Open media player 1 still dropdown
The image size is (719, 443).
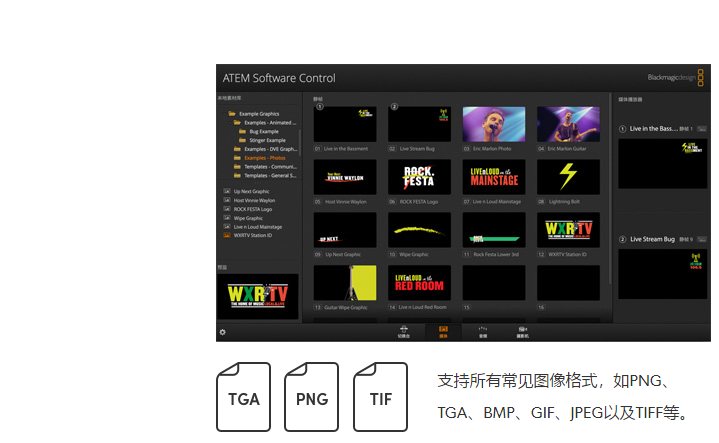pos(702,129)
